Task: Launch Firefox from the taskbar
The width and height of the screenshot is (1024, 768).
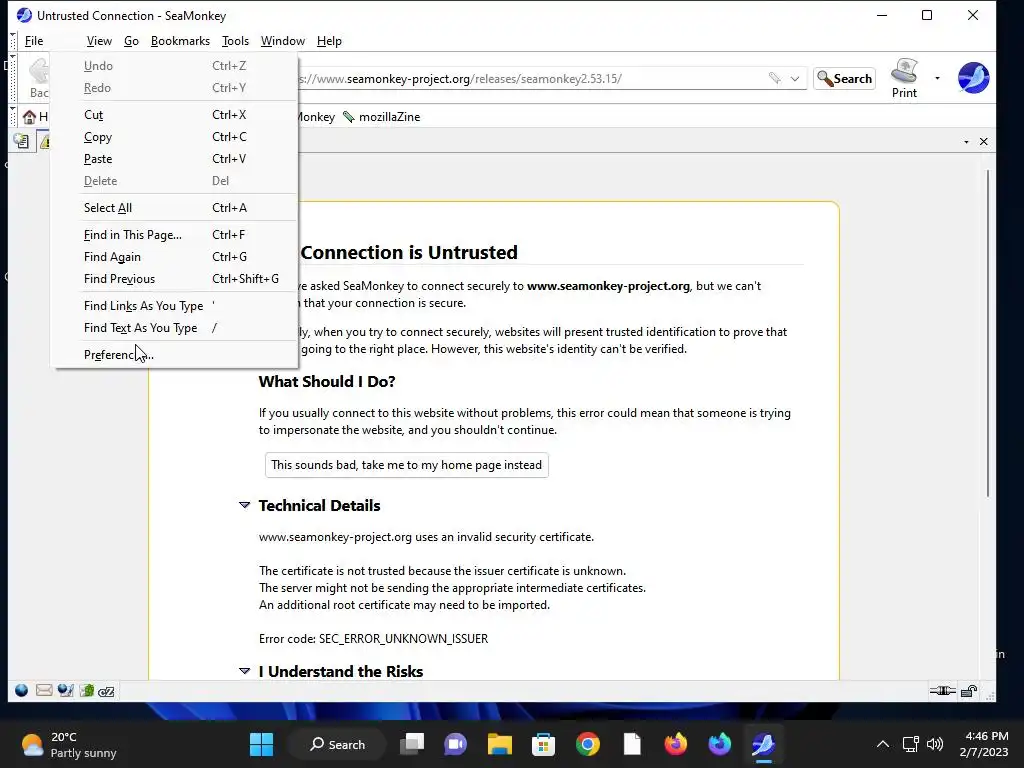Action: tap(676, 744)
